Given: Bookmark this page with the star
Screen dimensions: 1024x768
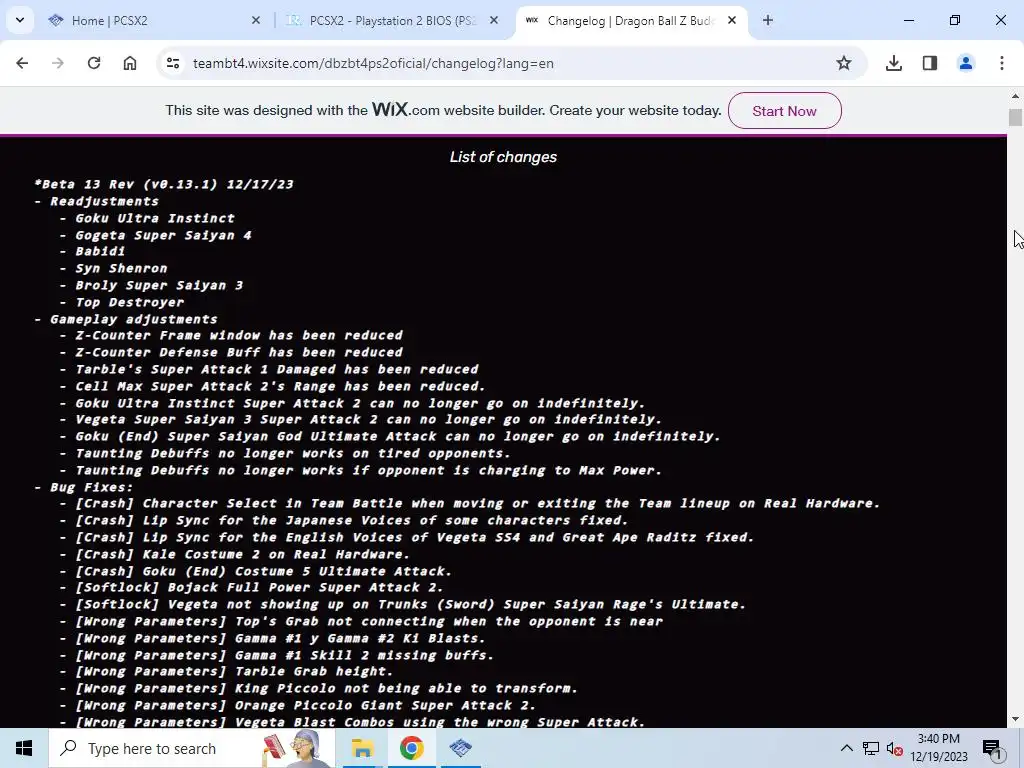Looking at the screenshot, I should click(844, 63).
